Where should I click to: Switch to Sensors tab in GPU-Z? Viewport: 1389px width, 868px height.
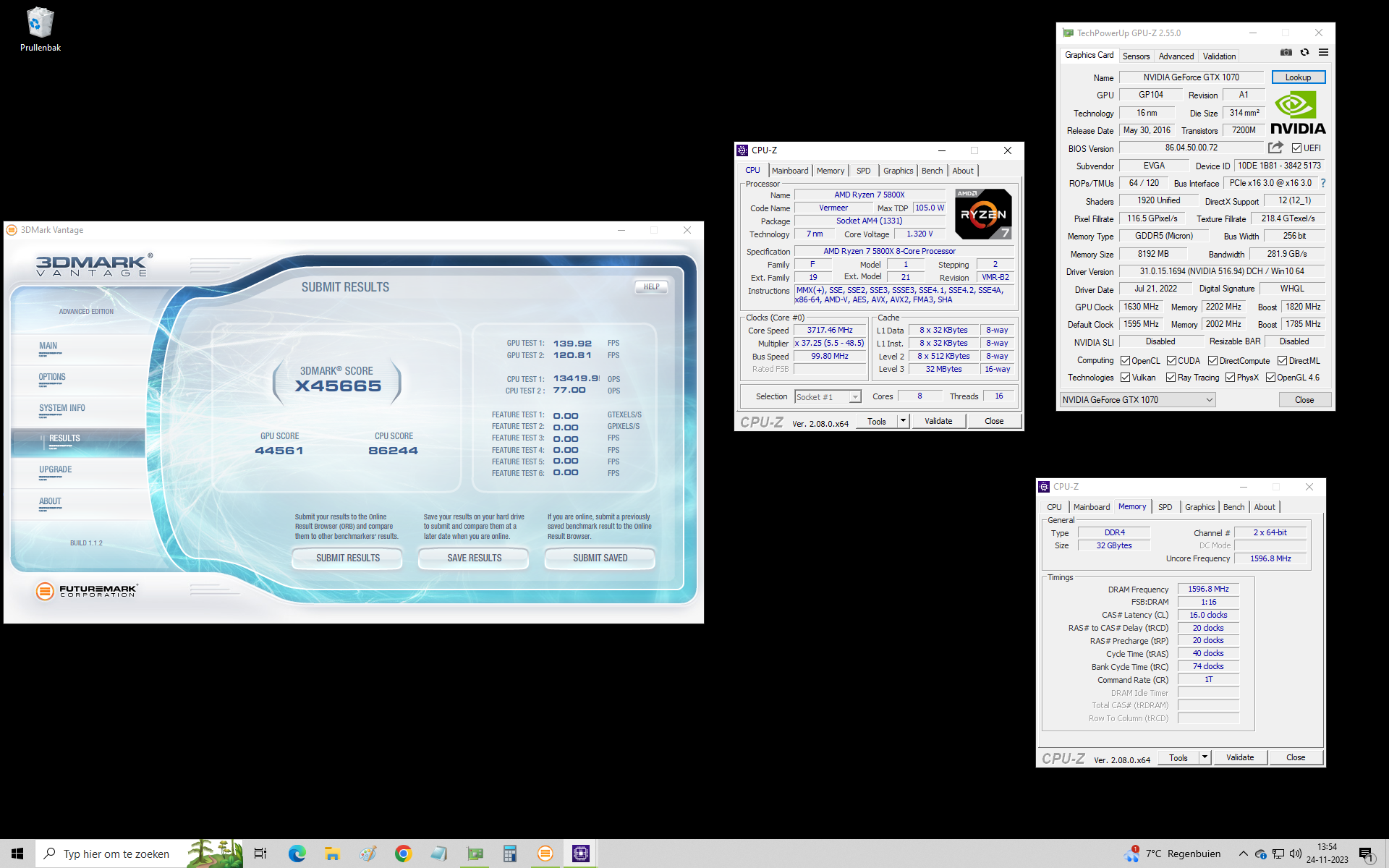point(1136,56)
